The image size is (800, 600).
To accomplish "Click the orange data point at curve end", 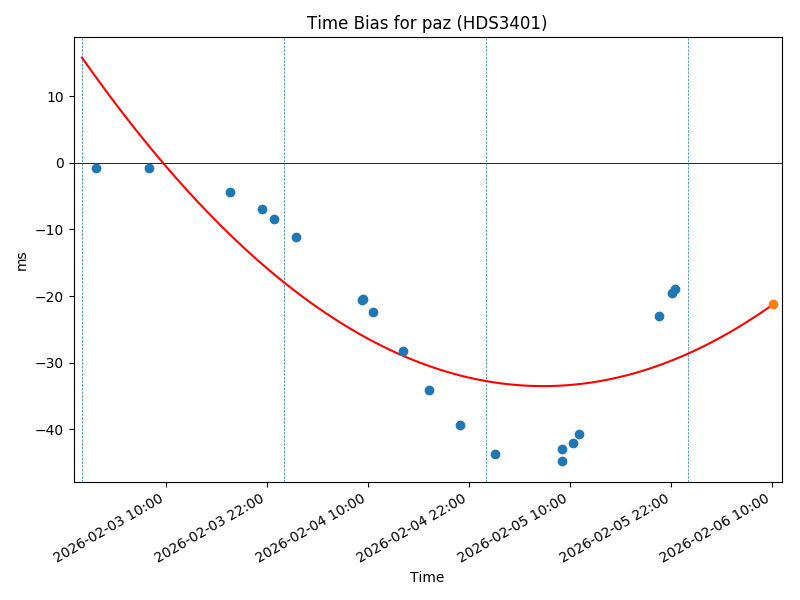I will [x=773, y=304].
